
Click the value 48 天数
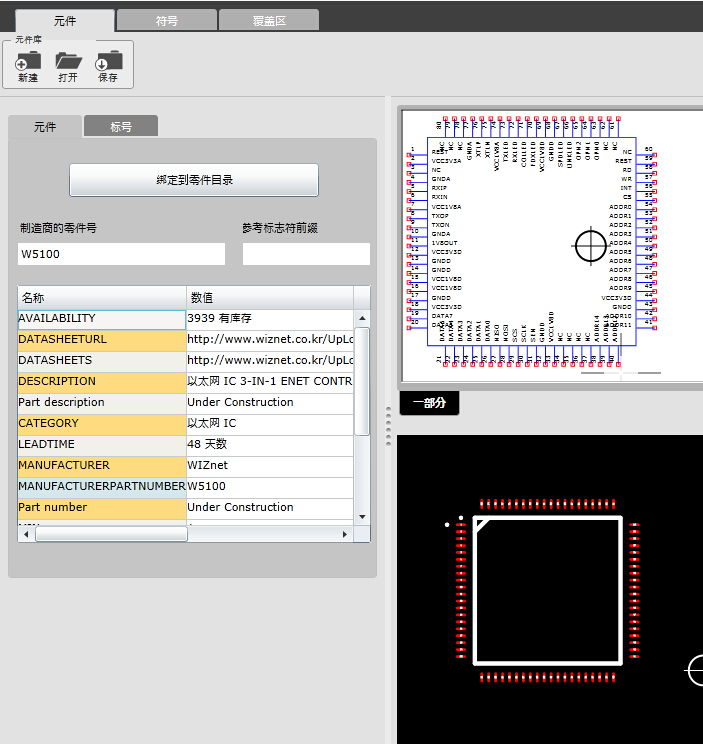point(270,445)
